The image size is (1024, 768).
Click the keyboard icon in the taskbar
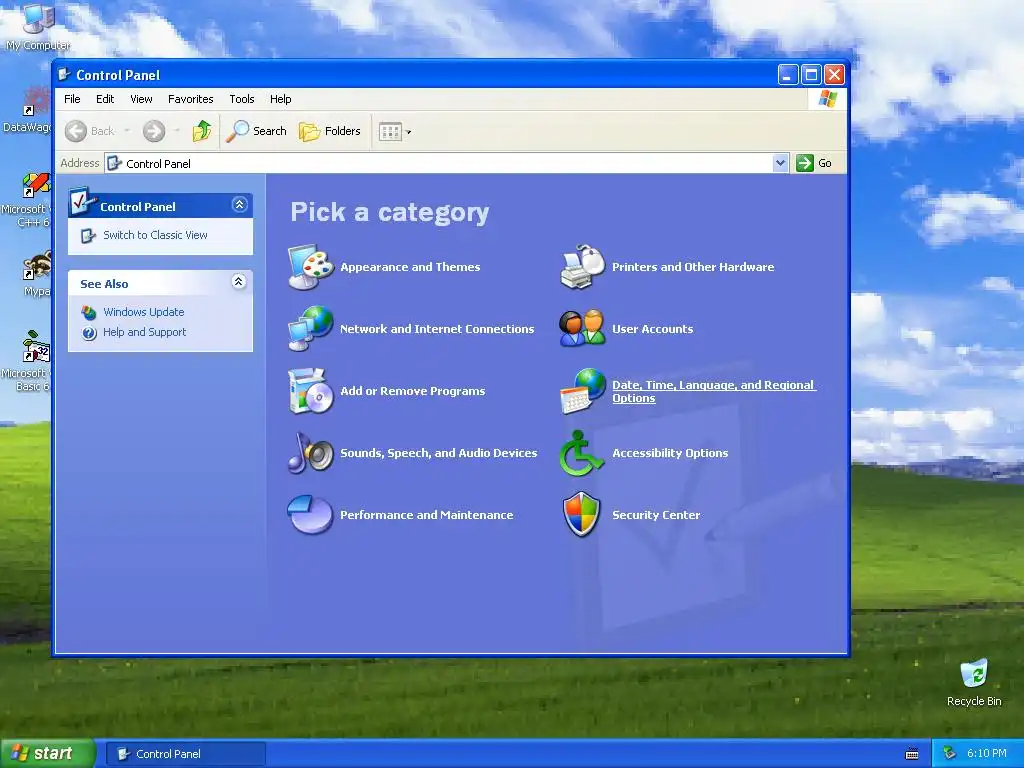tap(912, 754)
